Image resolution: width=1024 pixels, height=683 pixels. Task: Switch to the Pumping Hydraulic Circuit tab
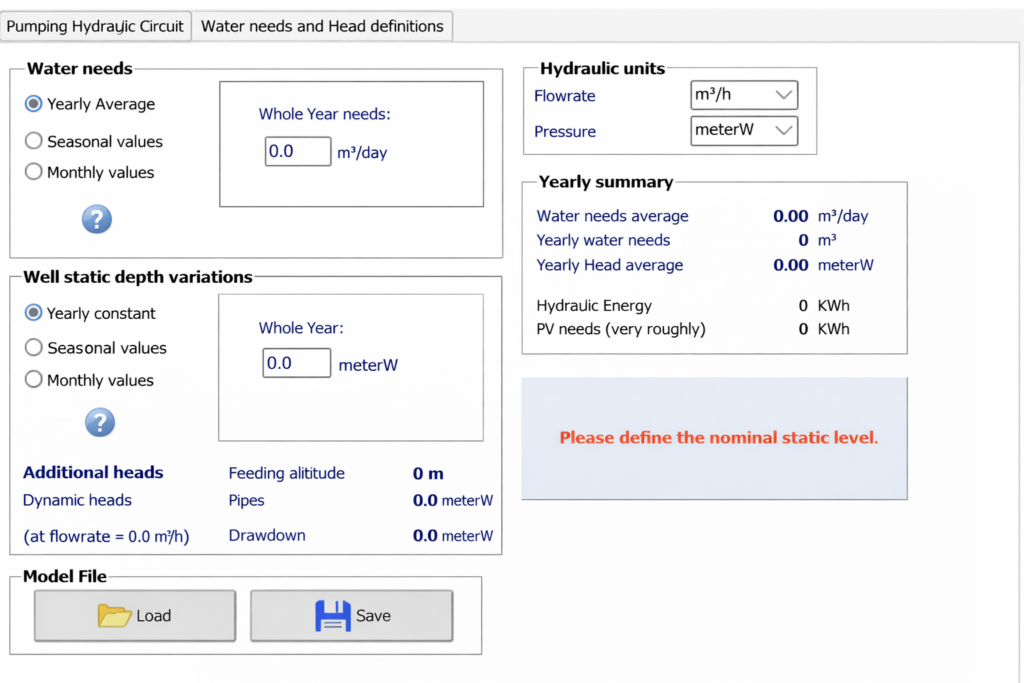tap(96, 26)
